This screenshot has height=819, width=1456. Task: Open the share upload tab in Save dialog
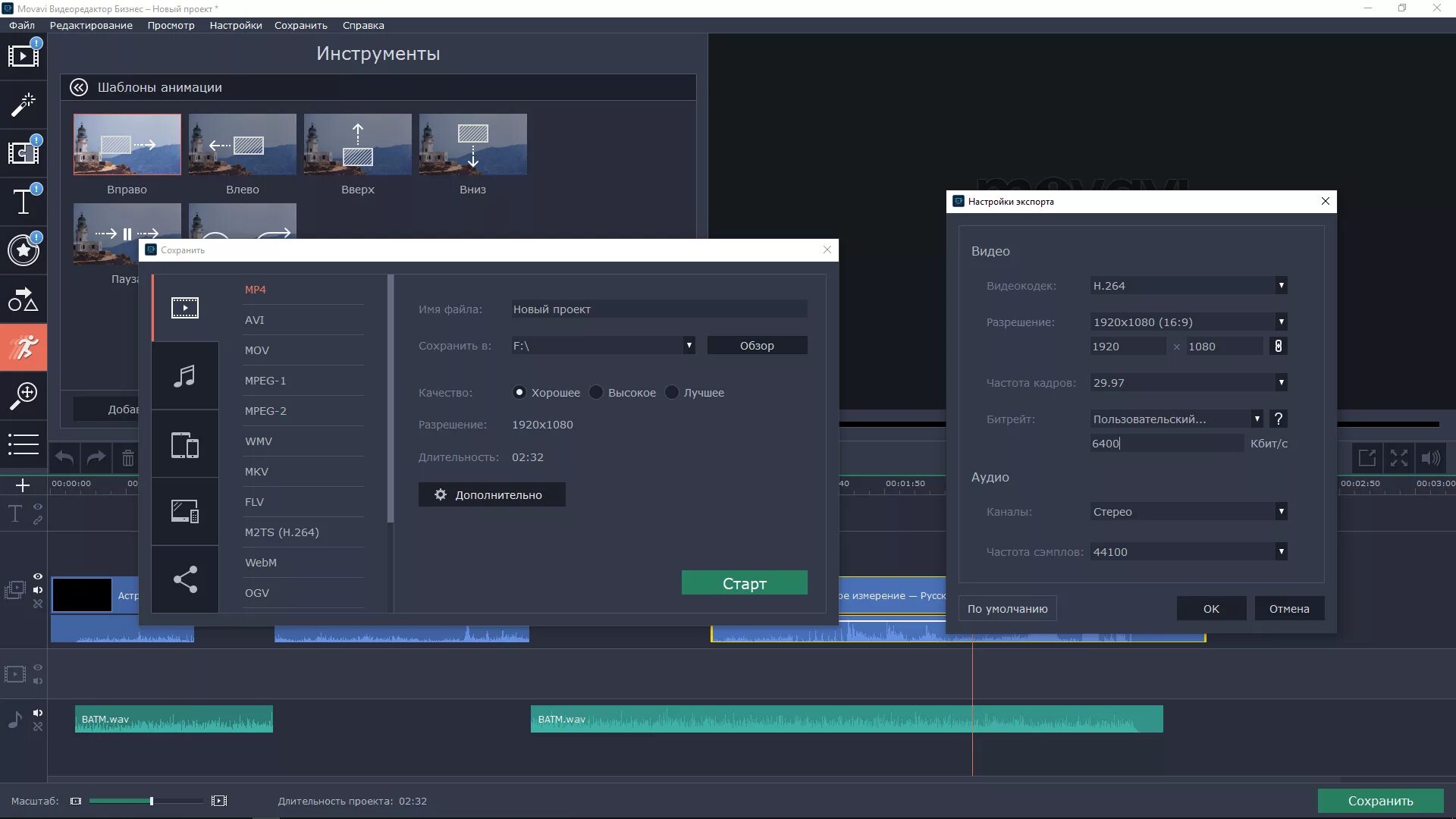click(x=184, y=579)
